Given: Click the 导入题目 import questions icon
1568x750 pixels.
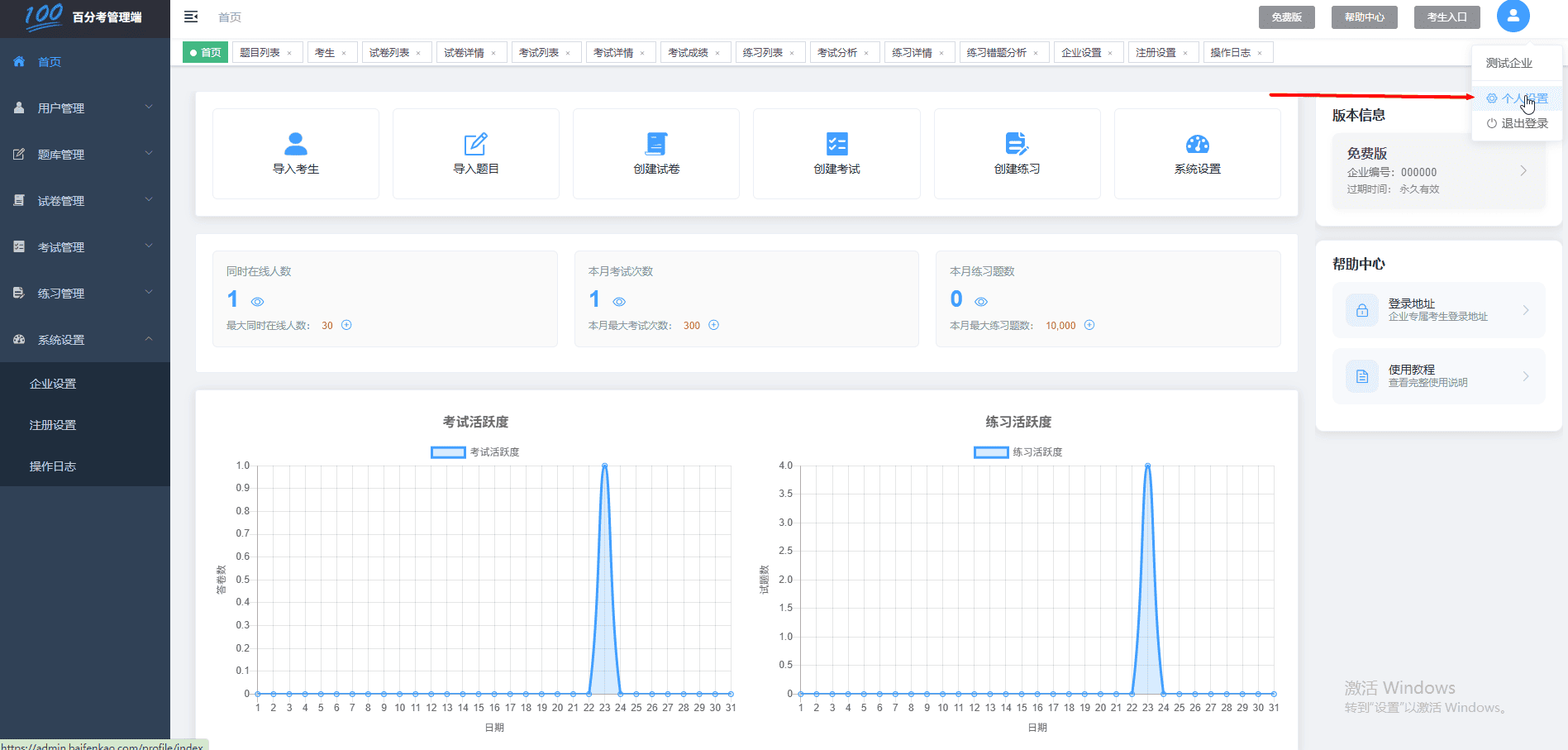Looking at the screenshot, I should coord(475,143).
